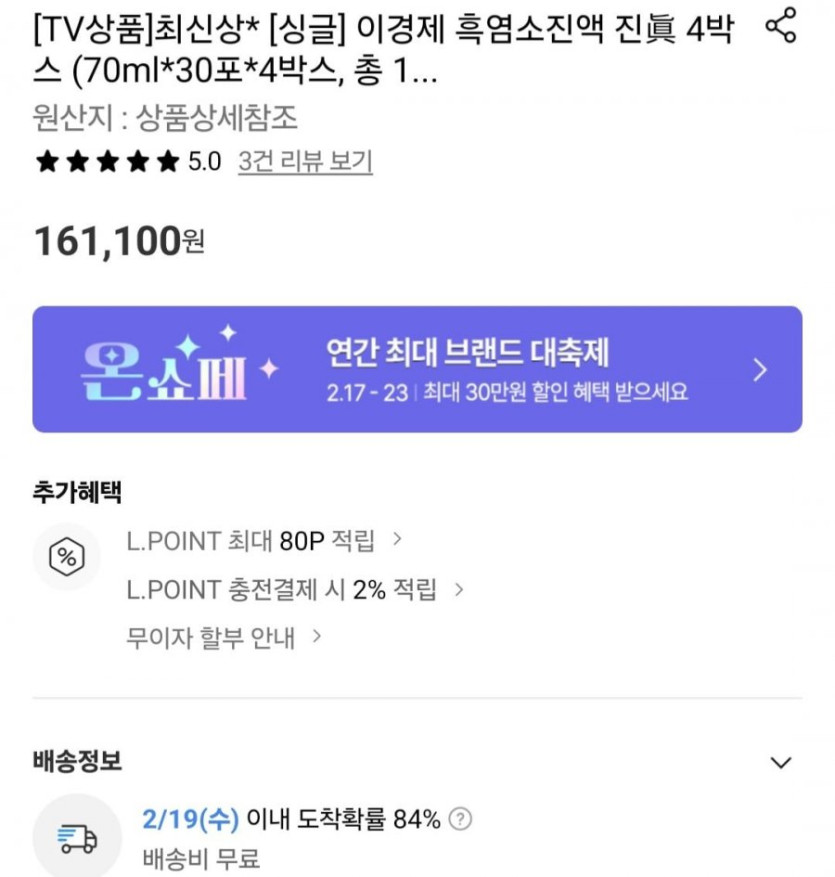Expand the 배송정보 section chevron

pos(781,763)
